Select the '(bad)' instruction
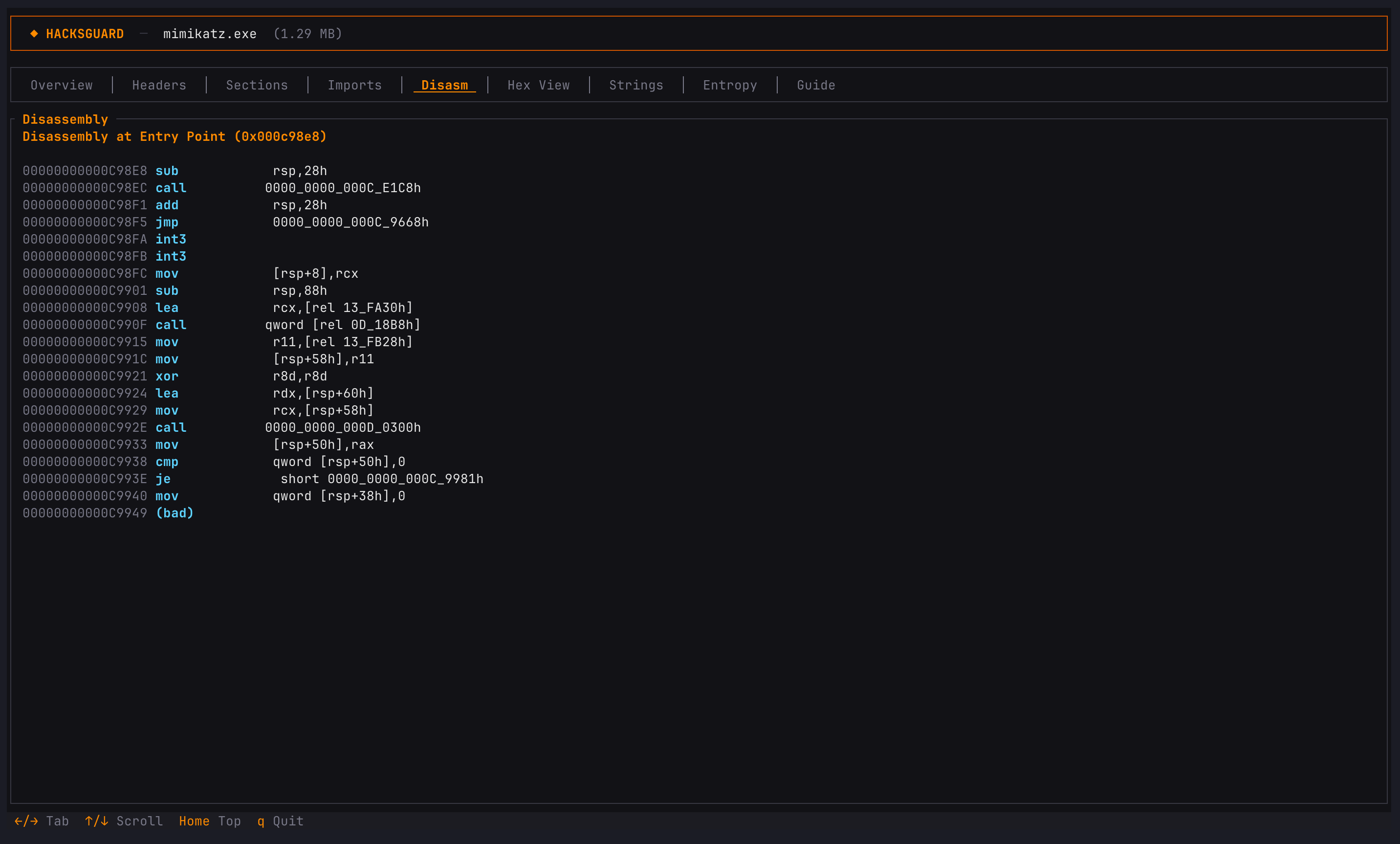Image resolution: width=1400 pixels, height=844 pixels. click(175, 513)
